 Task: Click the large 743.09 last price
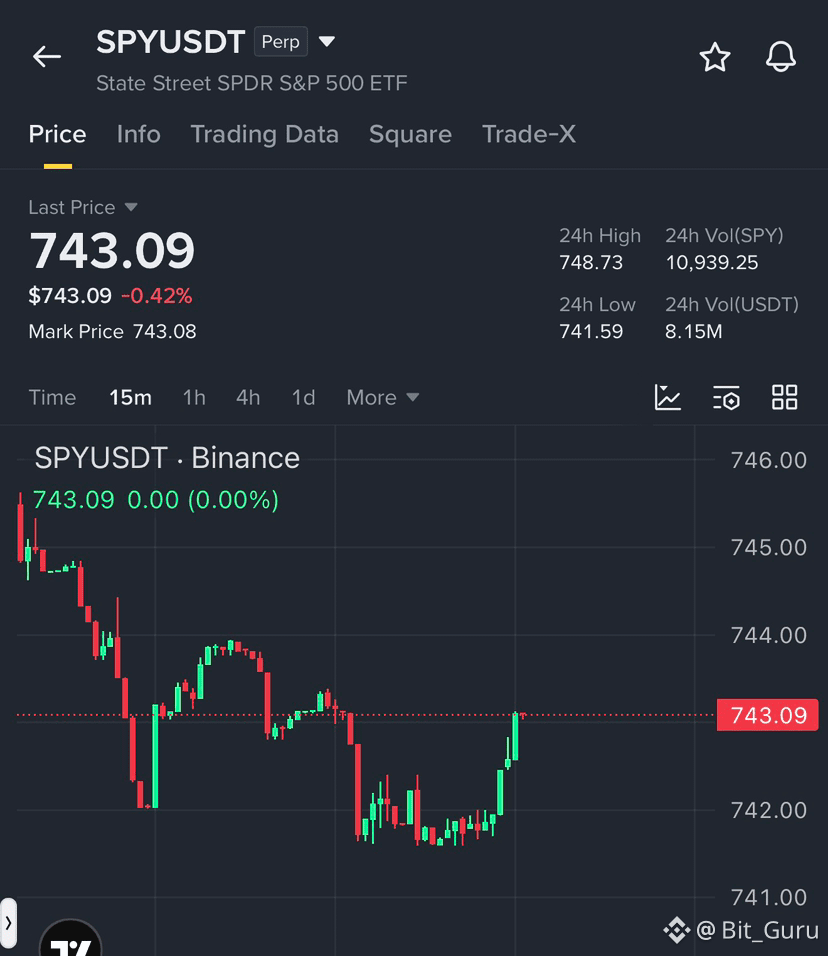click(x=112, y=251)
